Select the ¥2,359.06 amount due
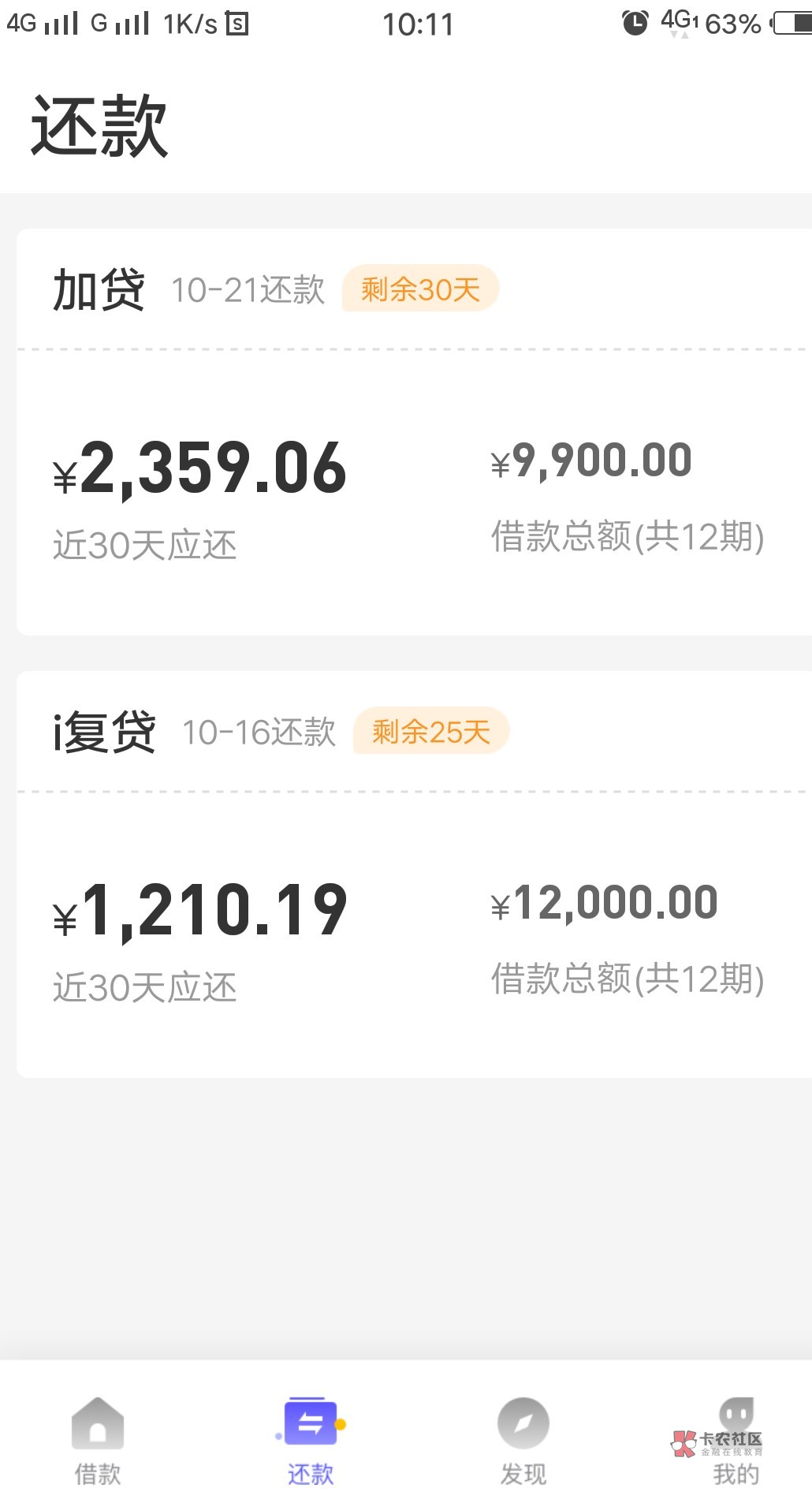812x1499 pixels. point(200,468)
